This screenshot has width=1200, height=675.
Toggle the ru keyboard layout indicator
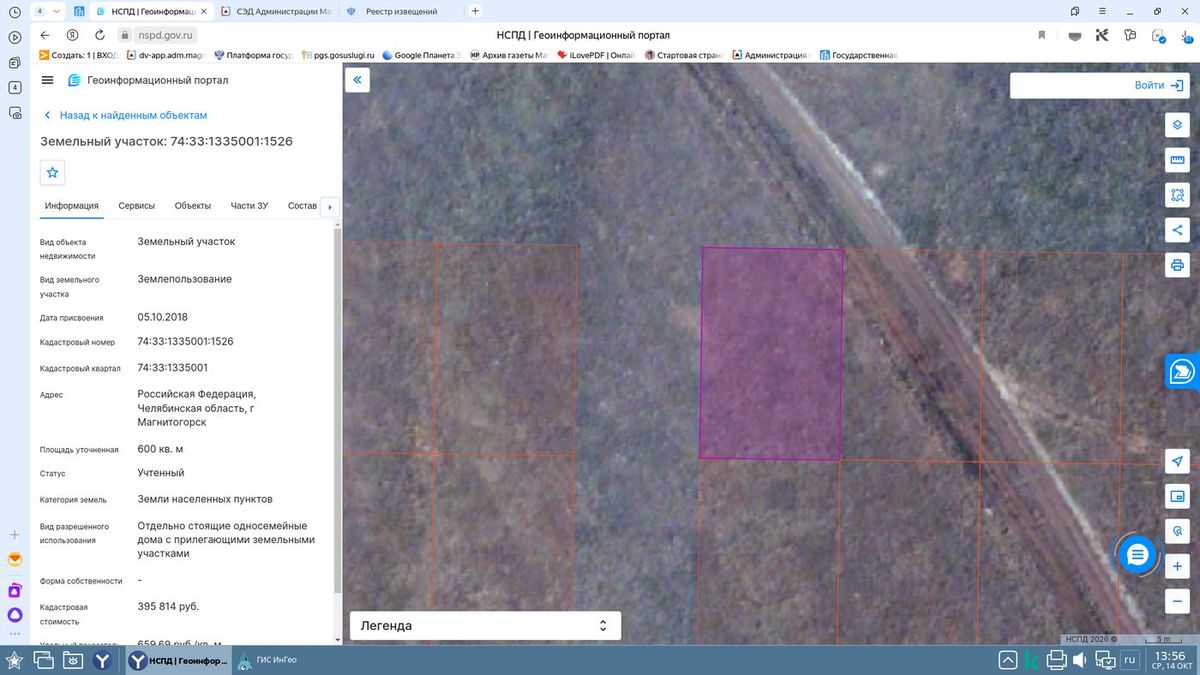(1129, 660)
